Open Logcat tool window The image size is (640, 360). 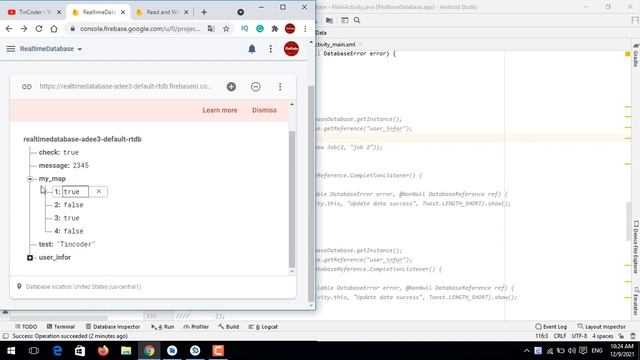(263, 327)
